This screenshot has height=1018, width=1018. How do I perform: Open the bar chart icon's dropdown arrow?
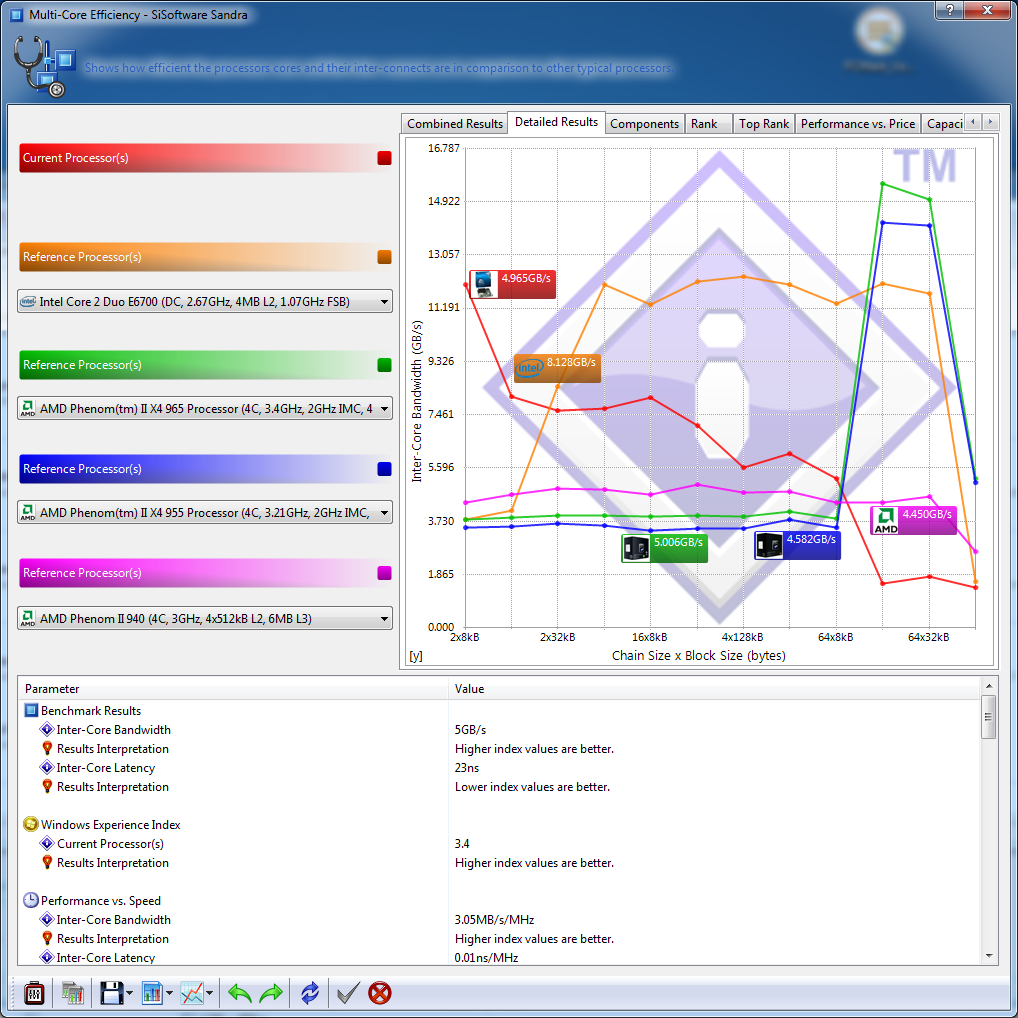click(169, 993)
